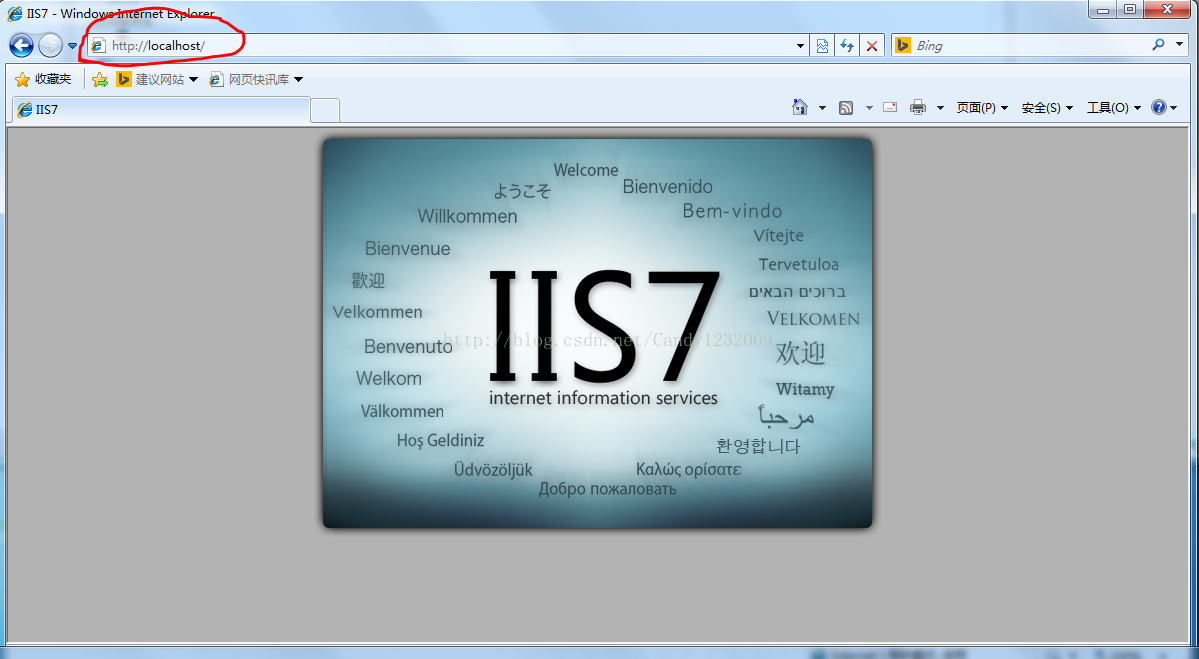
Task: Expand the Print options dropdown arrow
Action: tap(940, 108)
